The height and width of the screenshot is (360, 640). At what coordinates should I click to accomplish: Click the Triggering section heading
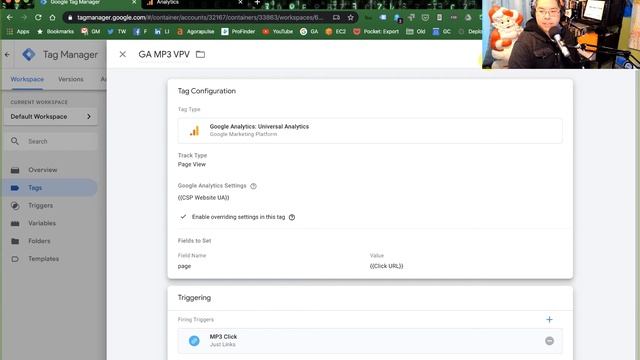pyautogui.click(x=194, y=298)
